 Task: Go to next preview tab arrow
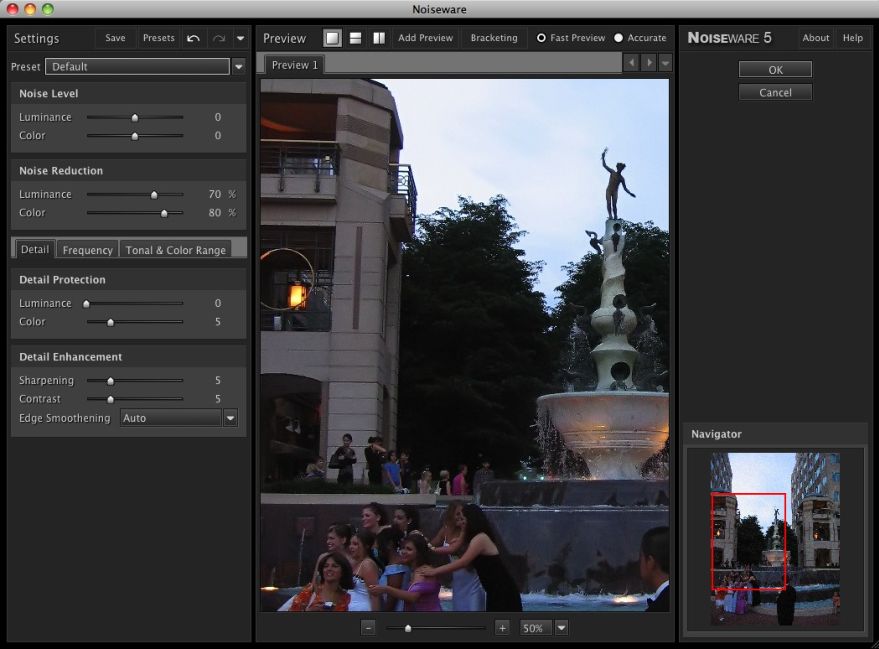tap(648, 63)
